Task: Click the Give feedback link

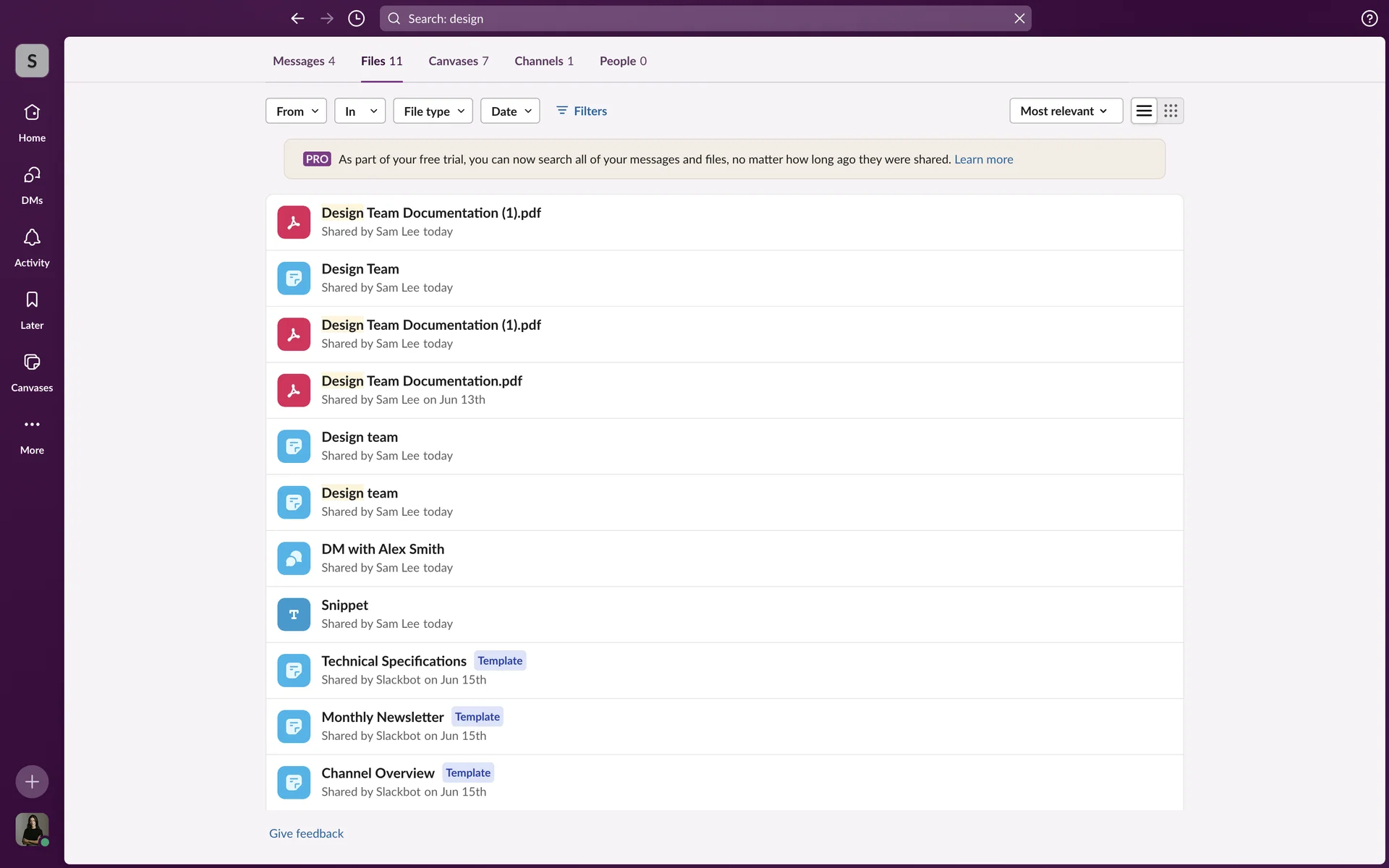Action: [306, 833]
